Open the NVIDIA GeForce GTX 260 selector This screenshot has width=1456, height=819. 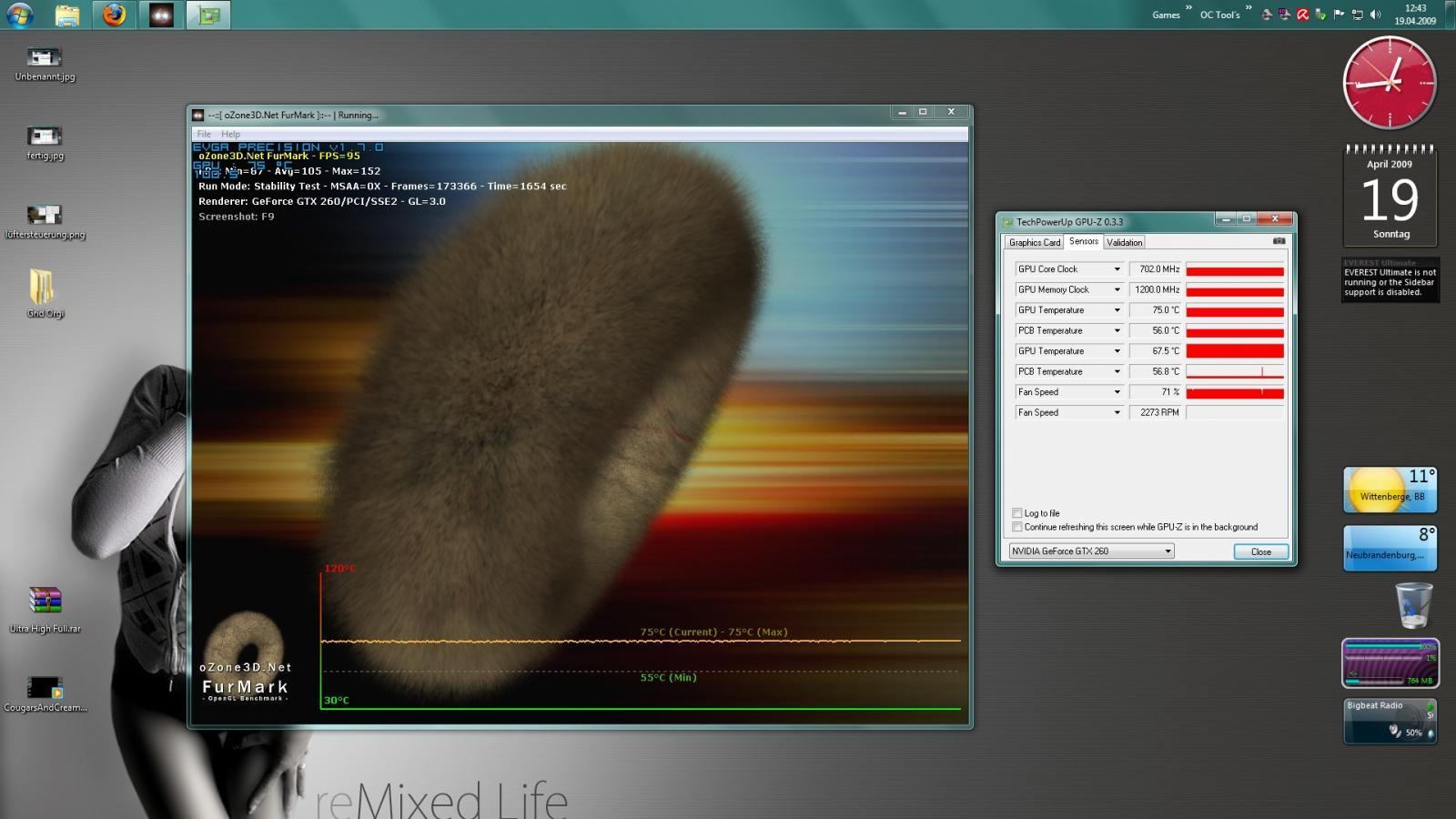[x=1091, y=551]
